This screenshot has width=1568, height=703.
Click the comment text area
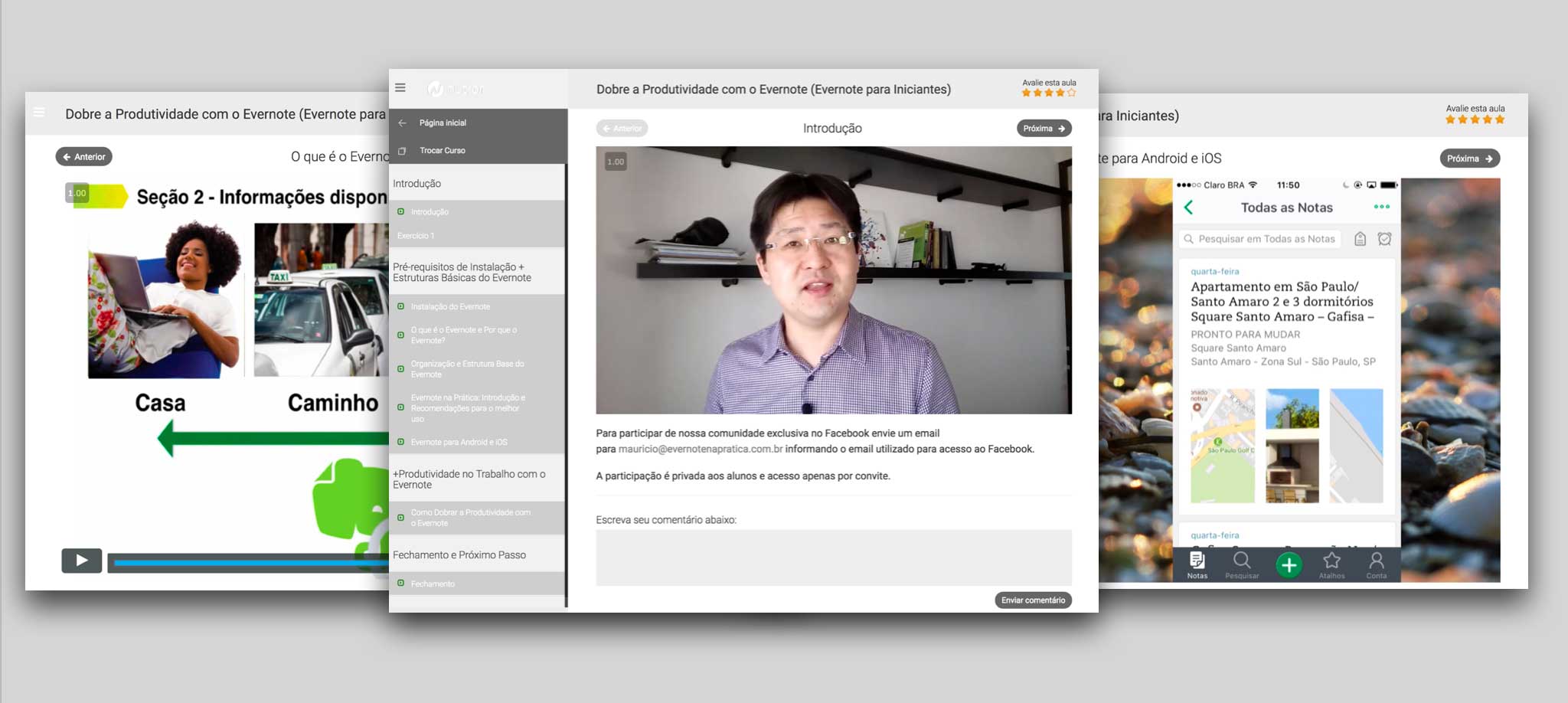[x=834, y=557]
